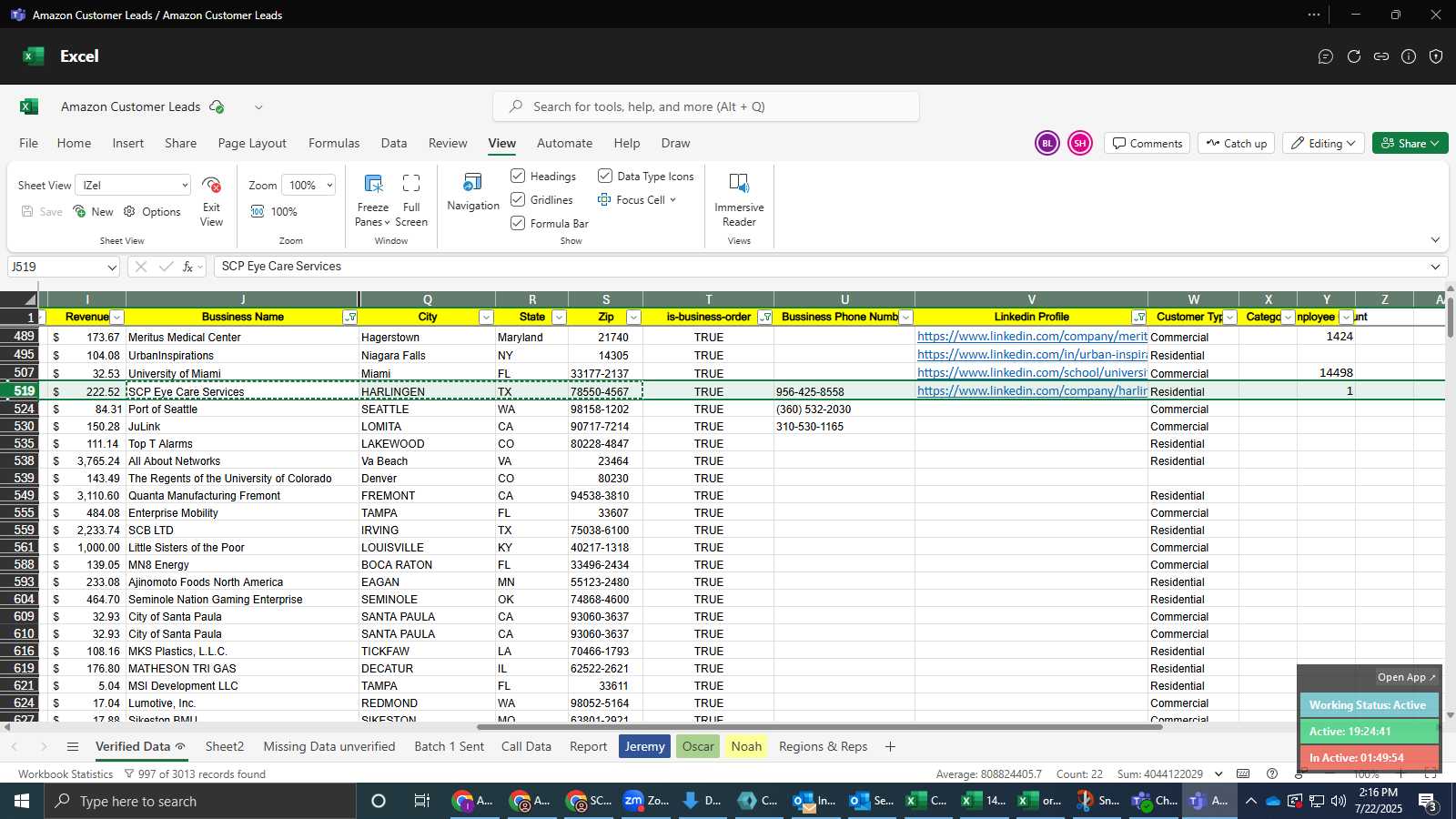Image resolution: width=1456 pixels, height=819 pixels.
Task: Expand the Focus Cell dropdown
Action: [672, 200]
